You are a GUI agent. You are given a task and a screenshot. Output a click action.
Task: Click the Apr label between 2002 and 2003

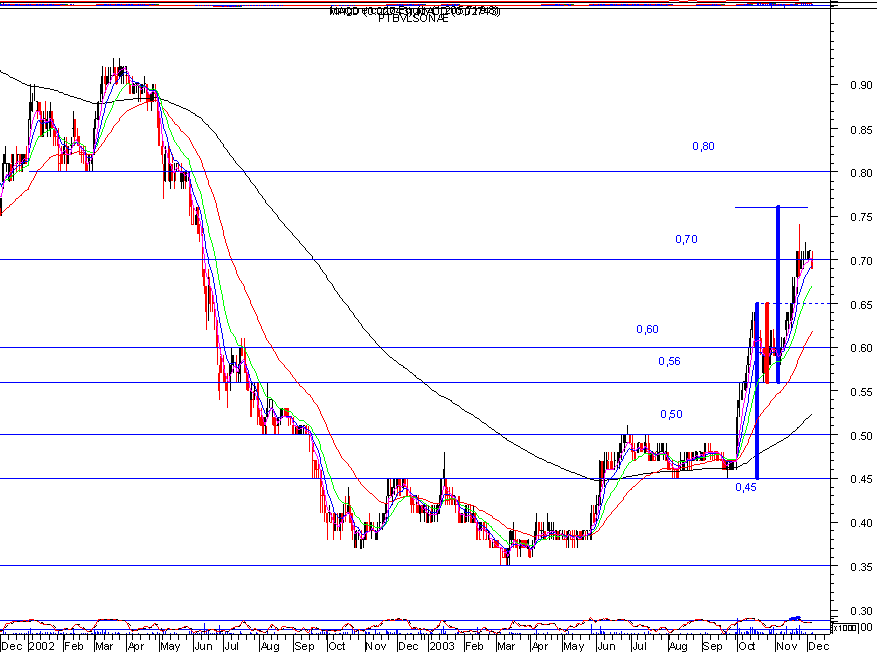pos(136,646)
